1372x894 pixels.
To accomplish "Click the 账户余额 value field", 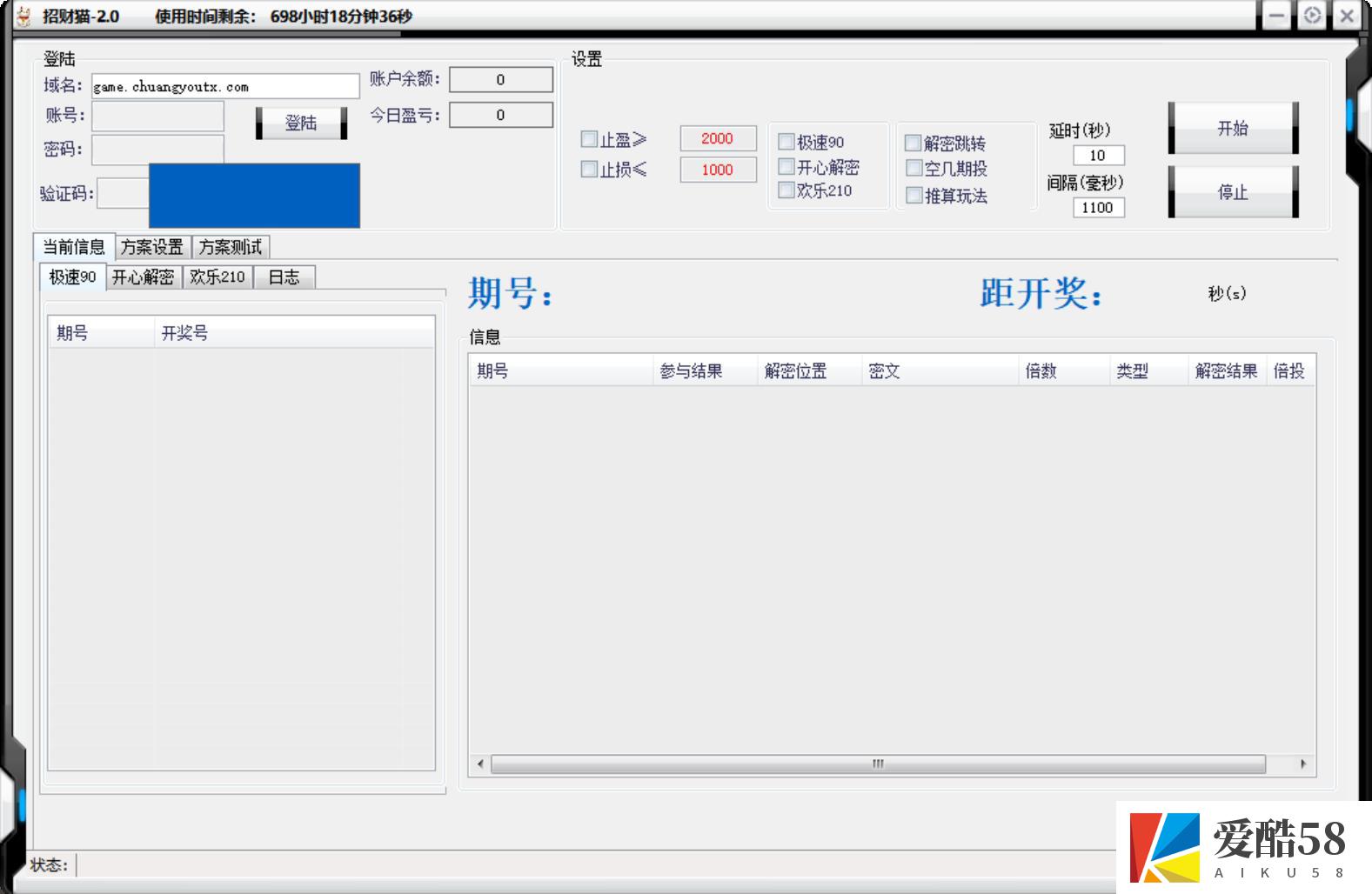I will [500, 80].
